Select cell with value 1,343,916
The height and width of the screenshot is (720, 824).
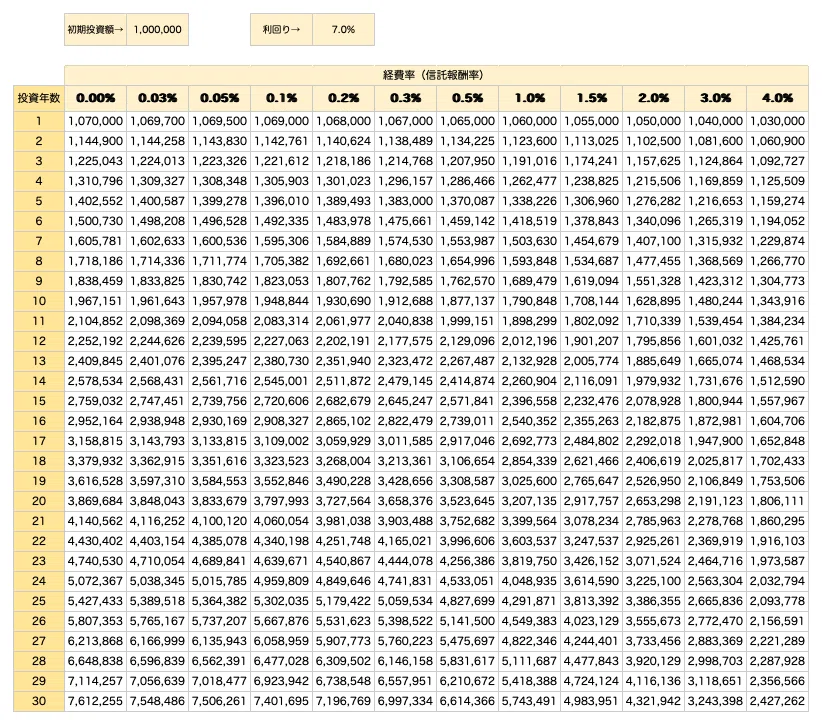pos(777,301)
